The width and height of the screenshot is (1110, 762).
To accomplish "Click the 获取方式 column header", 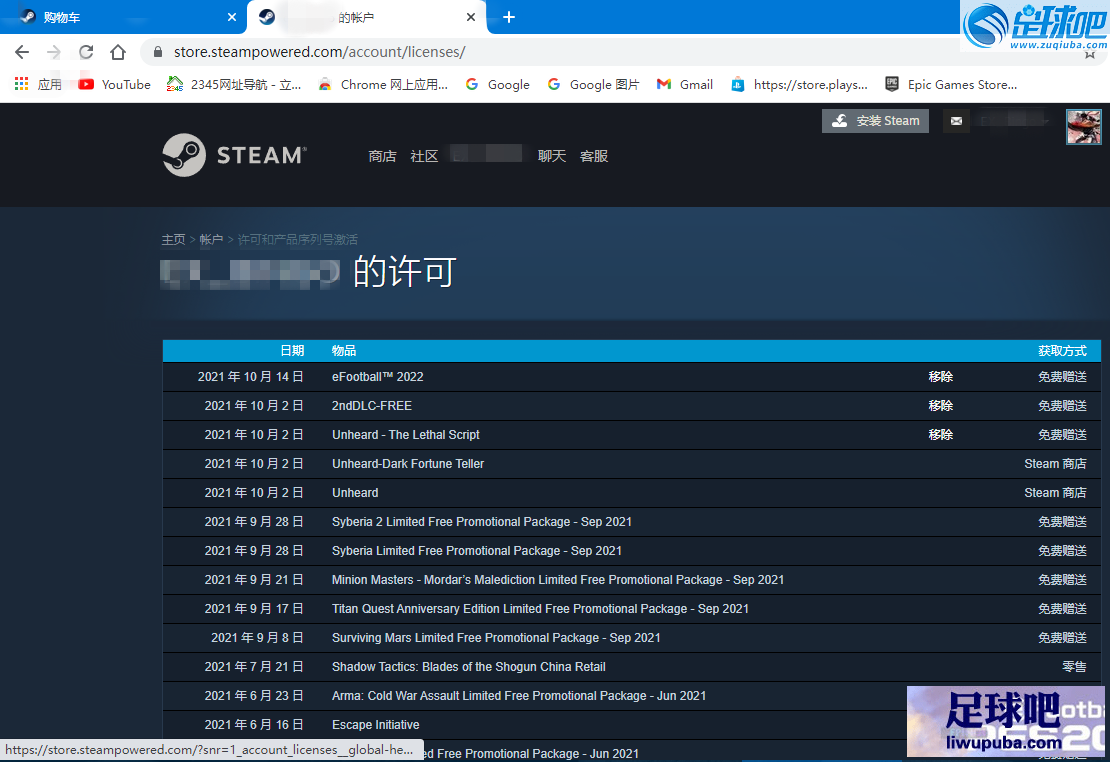I will [x=1063, y=351].
